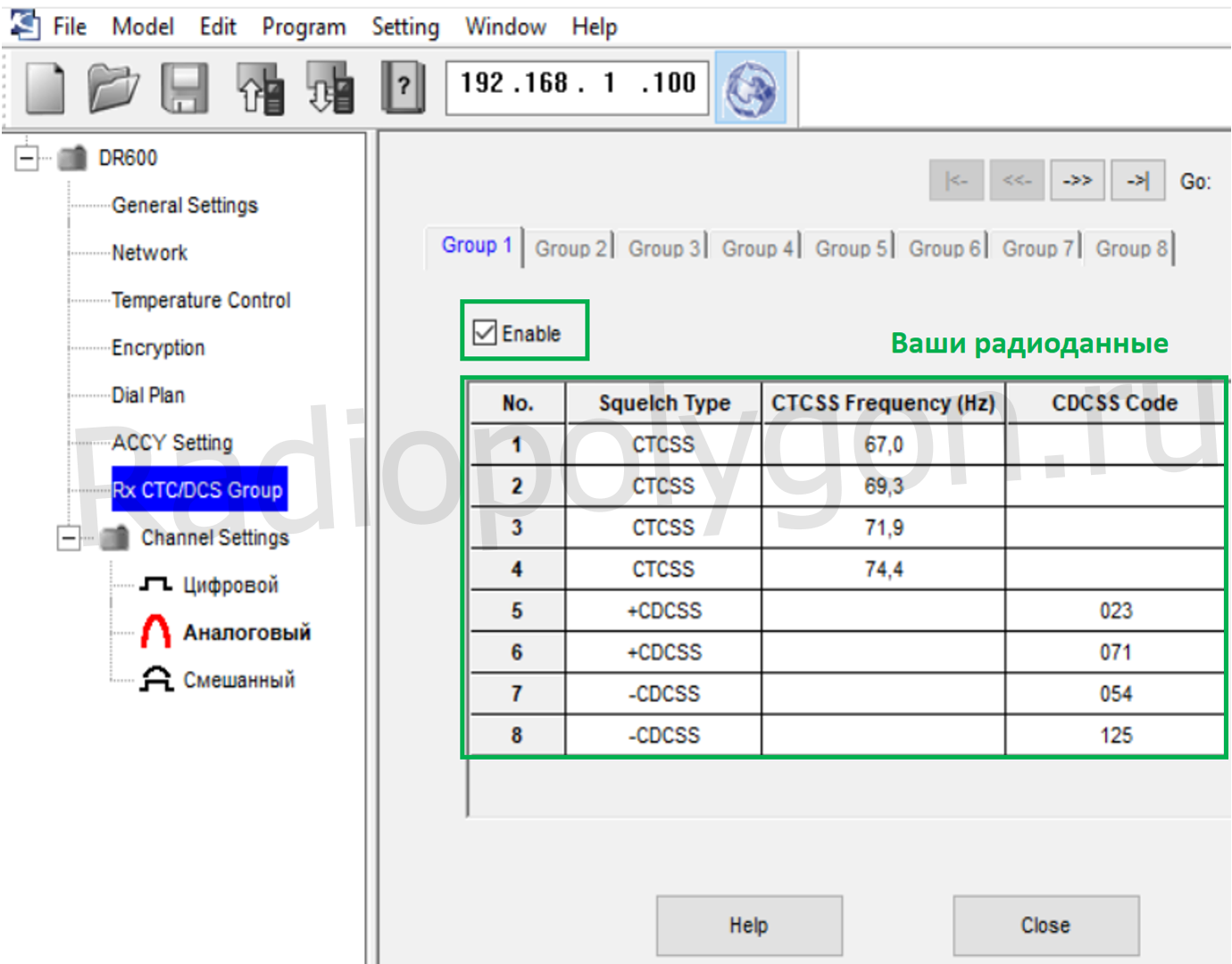Click the globe network connect icon
Viewport: 1232px width, 964px height.
[750, 88]
